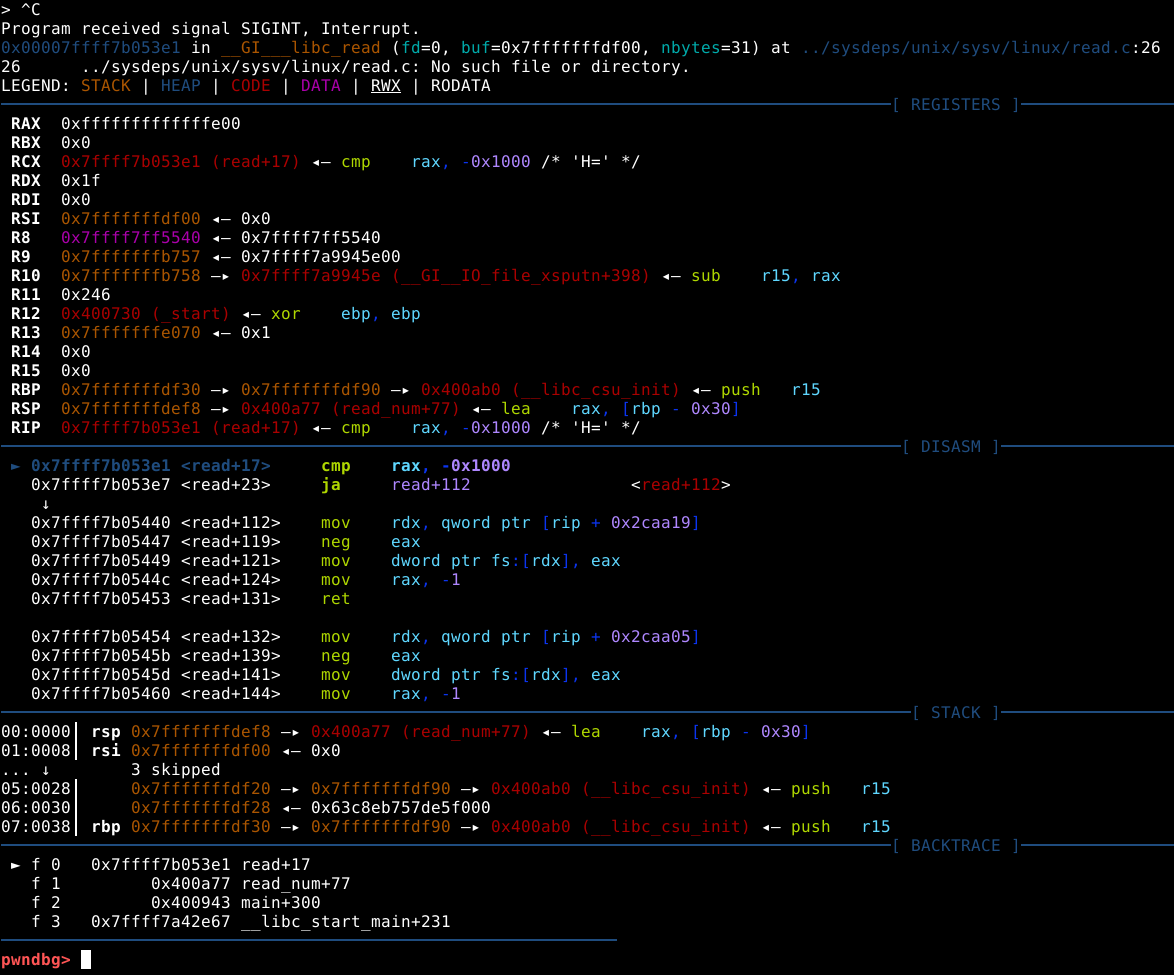The width and height of the screenshot is (1174, 975).
Task: Select the RIP register name
Action: pos(26,428)
